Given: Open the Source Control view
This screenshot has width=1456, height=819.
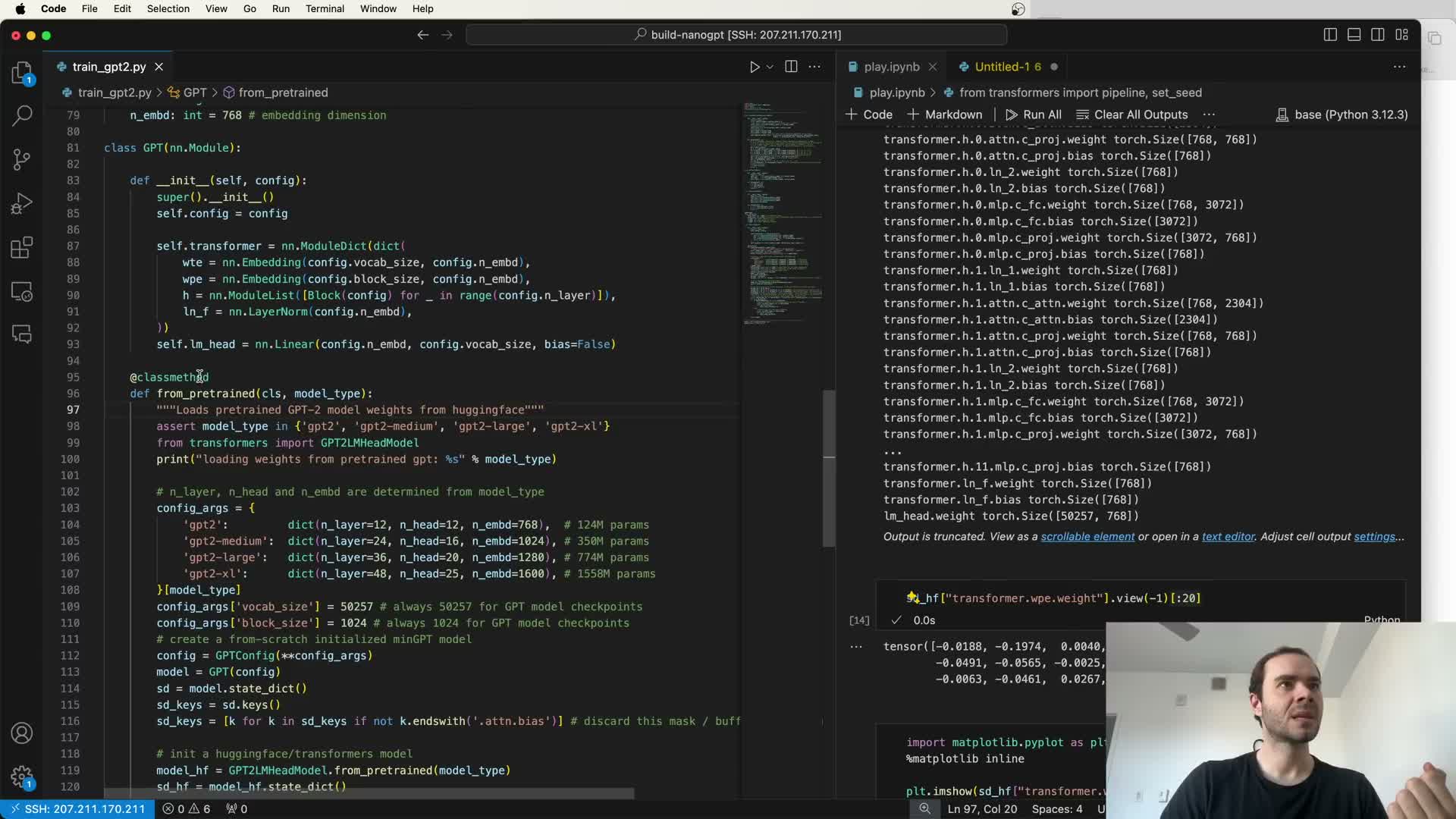Looking at the screenshot, I should tap(22, 159).
